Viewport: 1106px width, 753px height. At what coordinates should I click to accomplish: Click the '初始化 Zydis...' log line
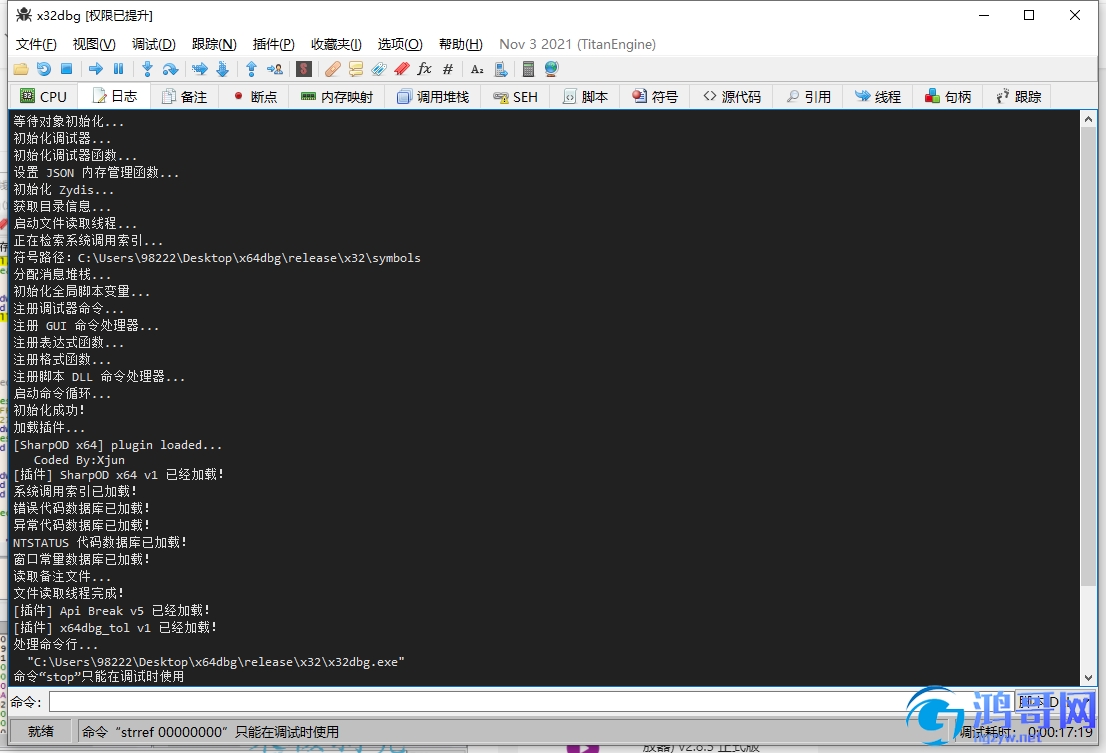coord(63,190)
